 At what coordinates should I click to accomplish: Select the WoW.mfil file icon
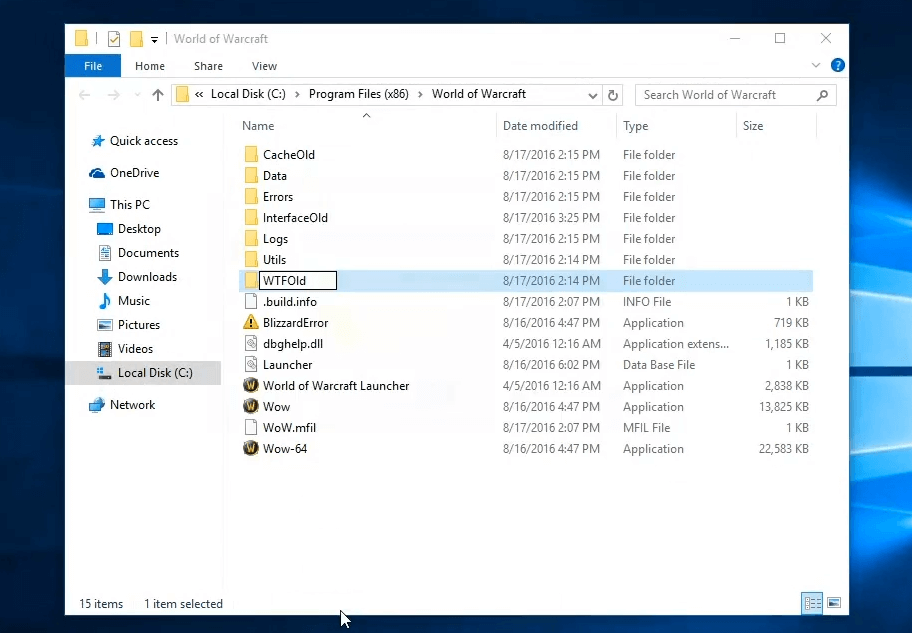click(251, 427)
